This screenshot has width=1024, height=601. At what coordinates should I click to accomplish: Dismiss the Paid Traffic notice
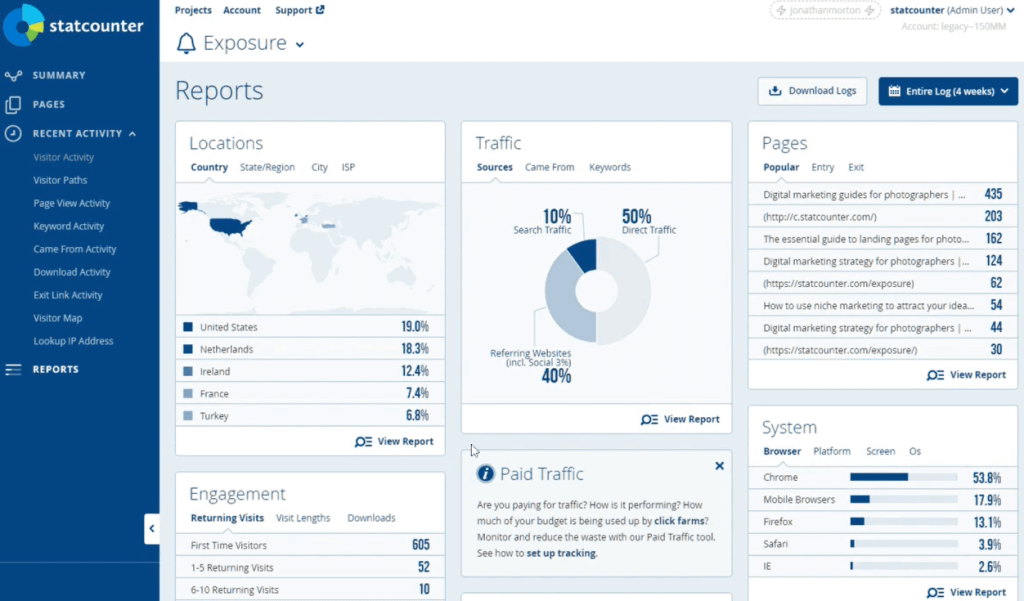click(x=719, y=465)
